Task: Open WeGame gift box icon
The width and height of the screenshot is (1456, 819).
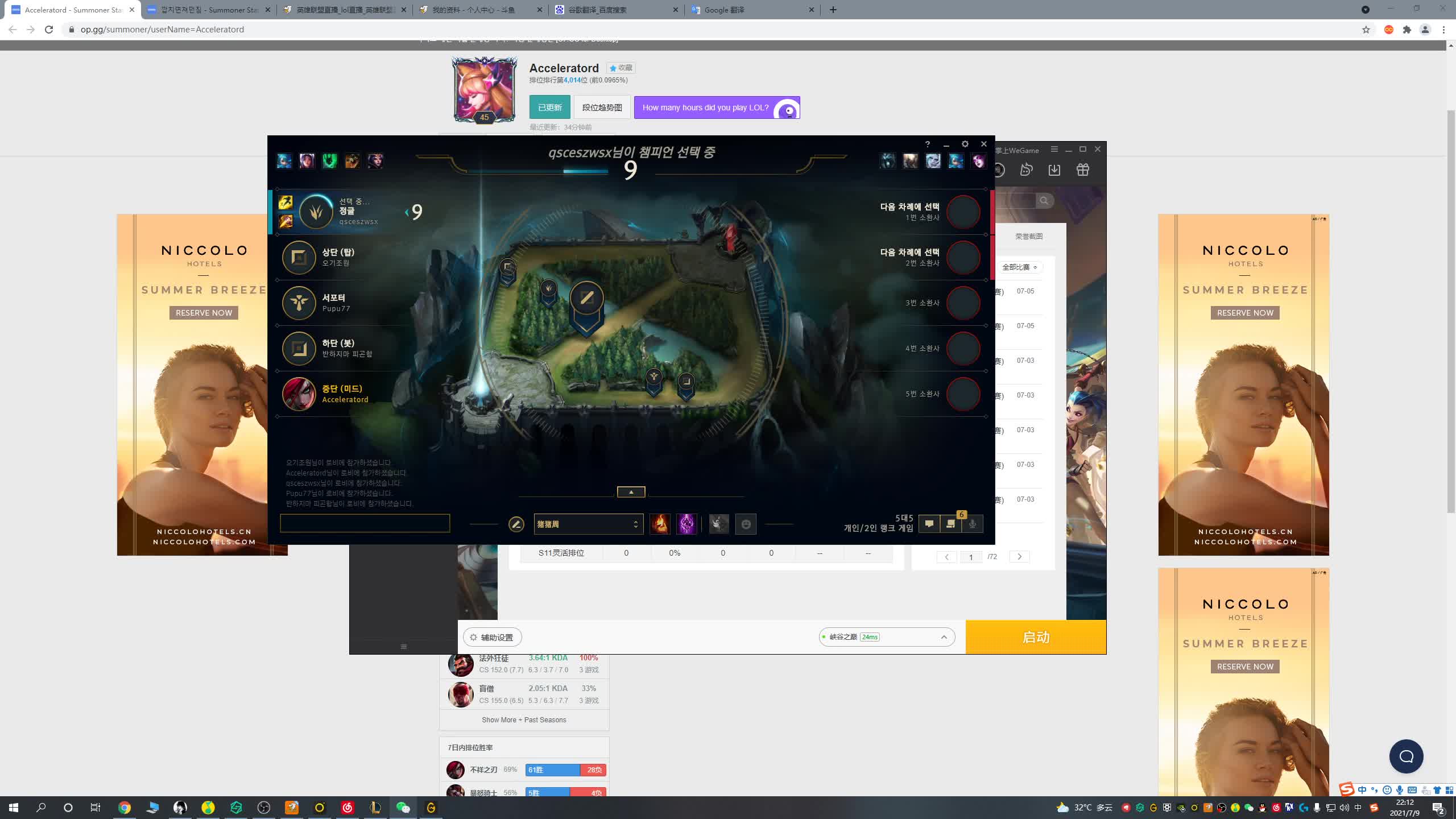Action: coord(1083,169)
